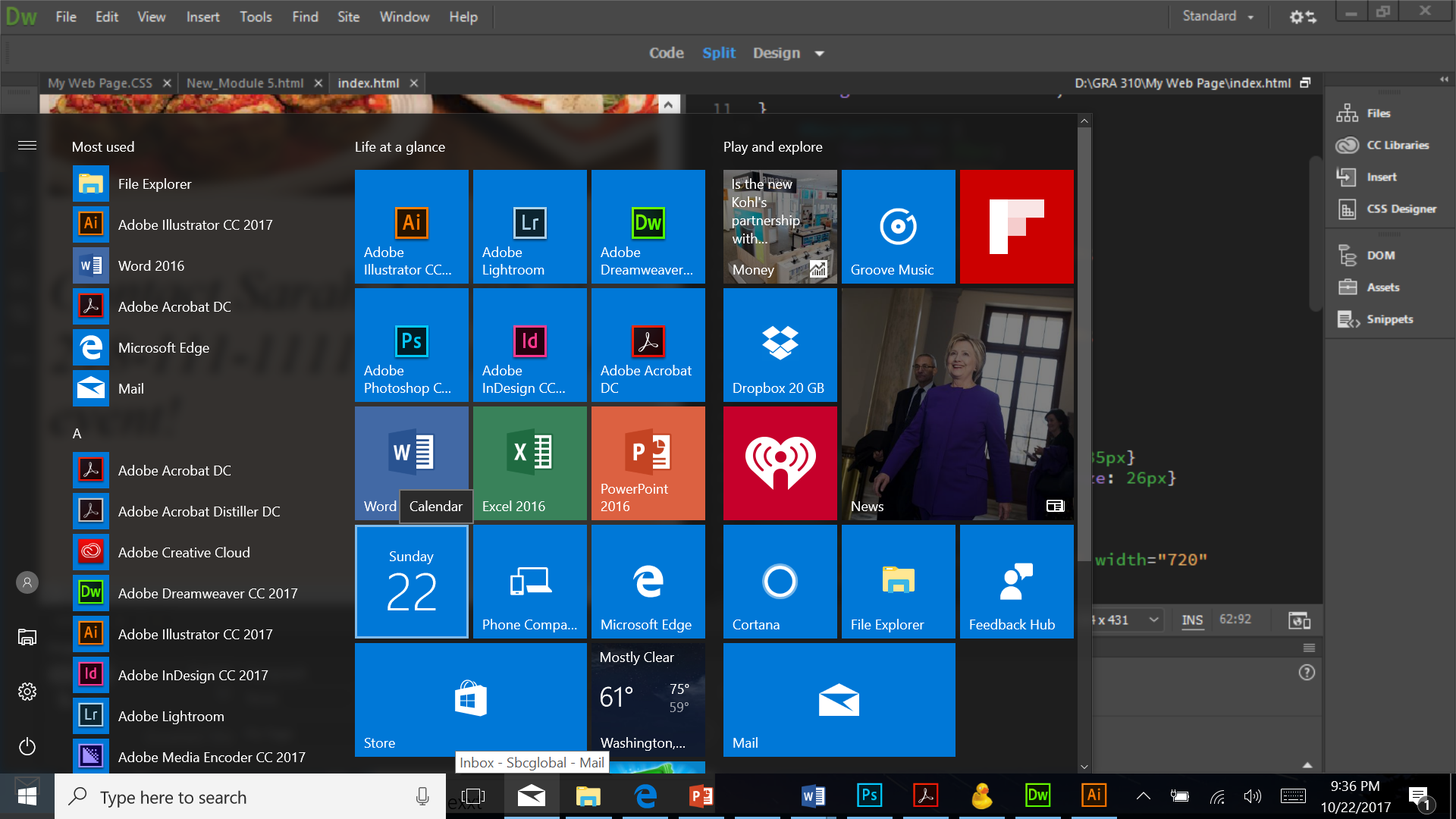This screenshot has width=1456, height=819.
Task: Open PowerPoint 2016 tile
Action: (648, 463)
